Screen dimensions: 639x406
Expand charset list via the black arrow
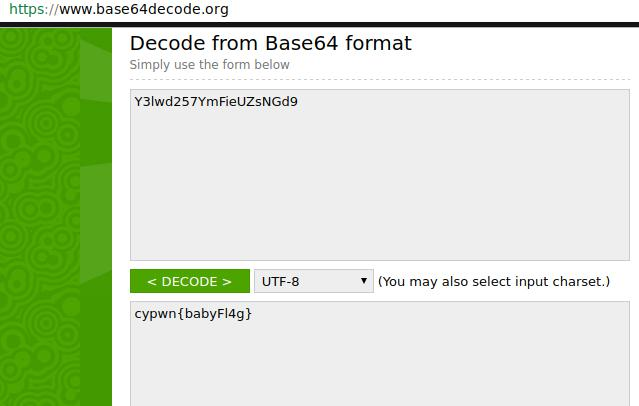point(364,280)
